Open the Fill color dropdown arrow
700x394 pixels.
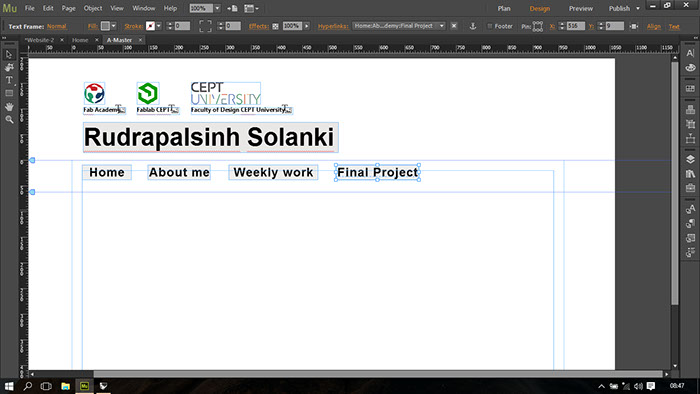113,26
